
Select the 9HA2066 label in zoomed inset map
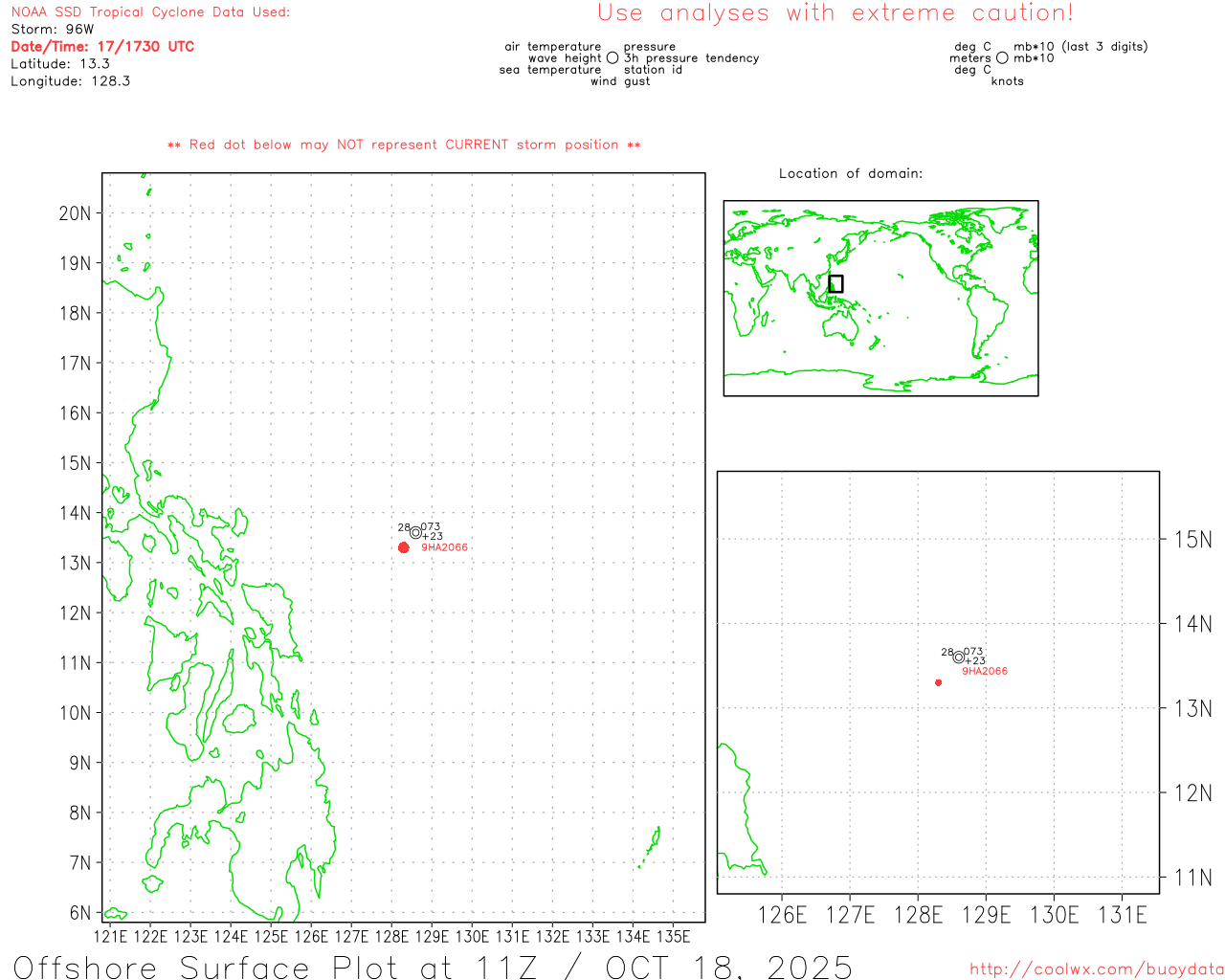(x=984, y=671)
